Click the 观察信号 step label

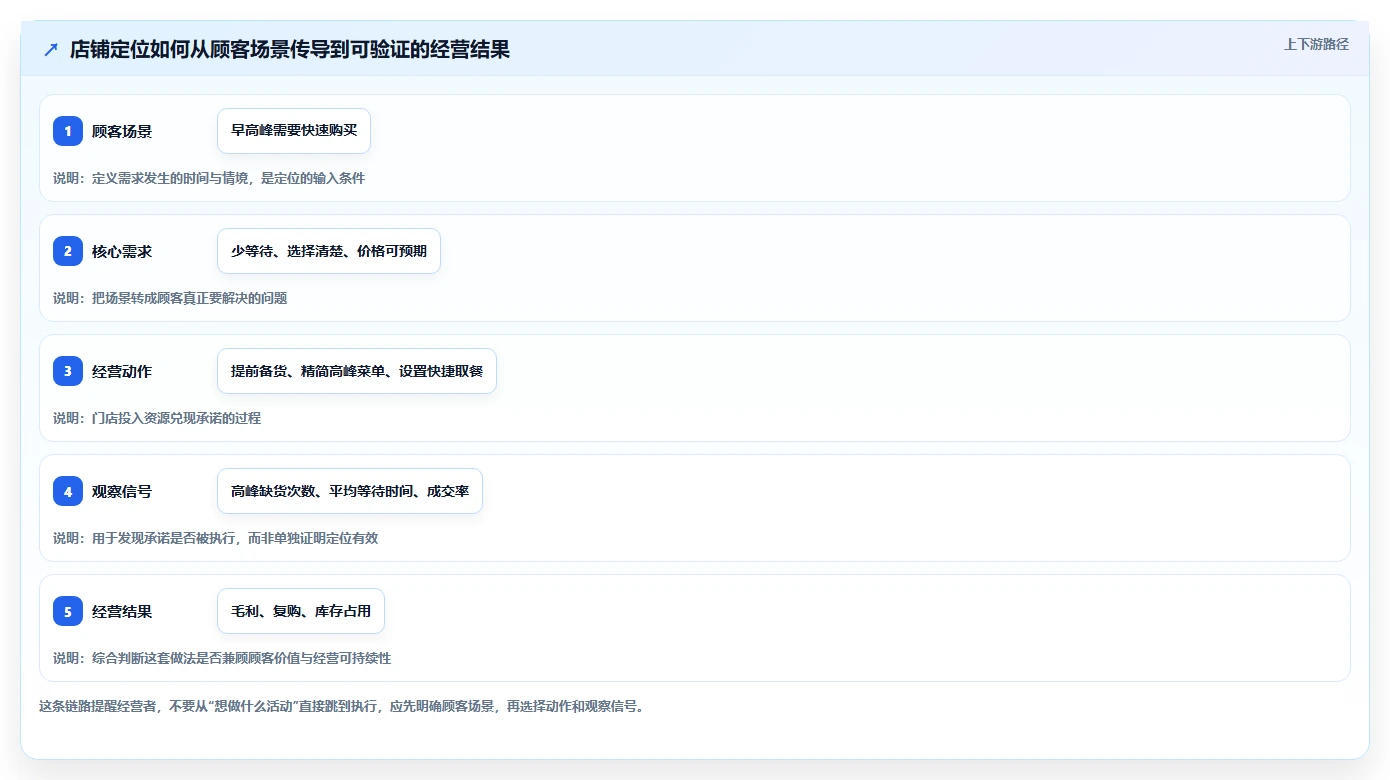(122, 491)
